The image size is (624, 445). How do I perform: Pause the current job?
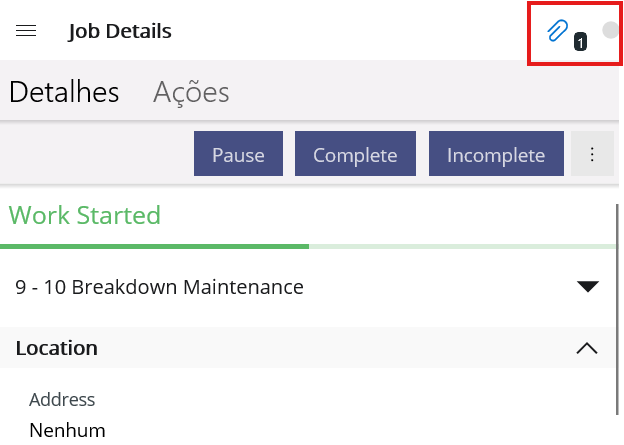pos(238,154)
